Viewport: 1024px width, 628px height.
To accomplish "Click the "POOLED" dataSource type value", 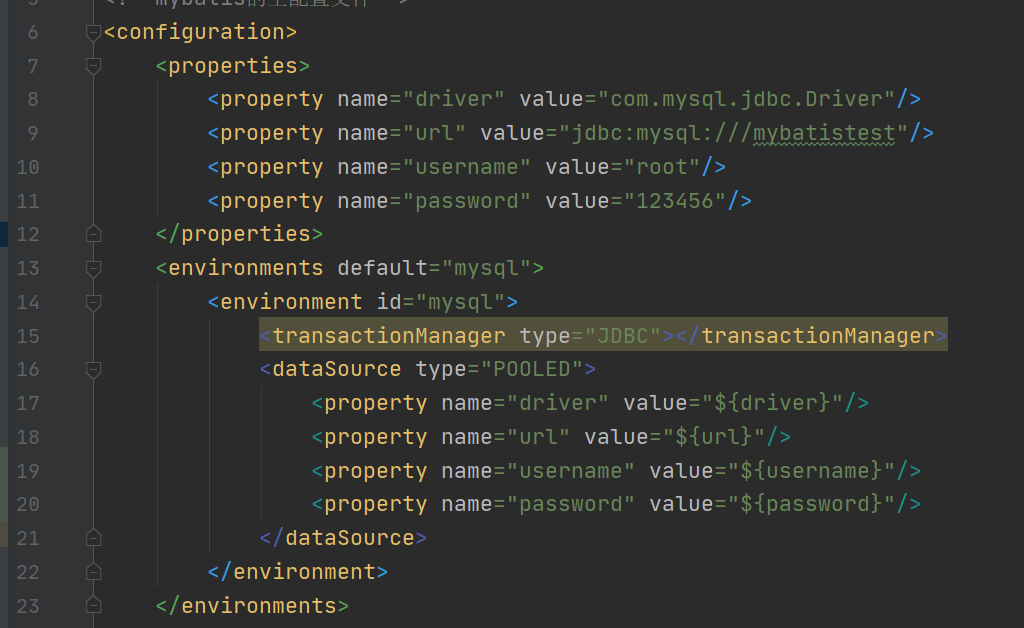I will [x=532, y=369].
